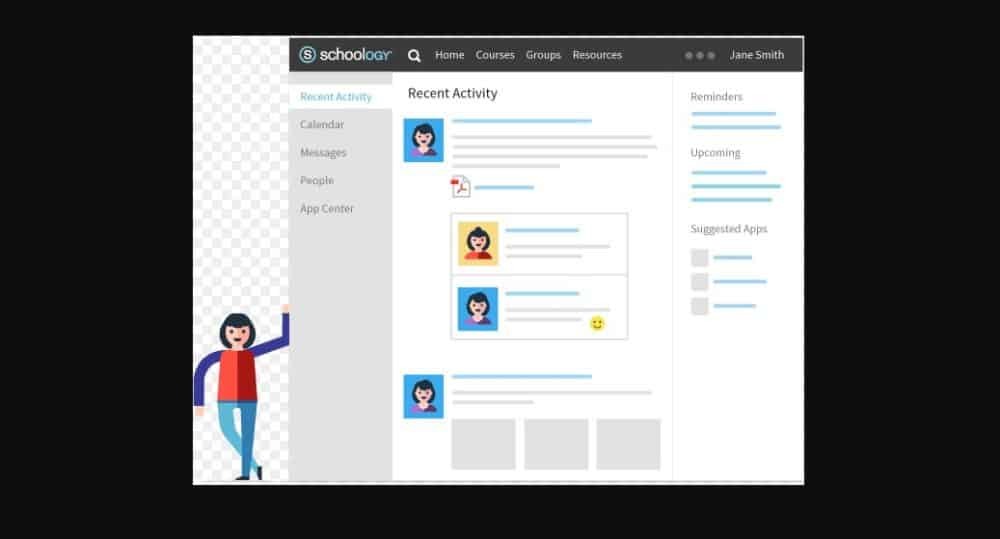Viewport: 1000px width, 539px height.
Task: Click the three dots in header
Action: coord(700,56)
